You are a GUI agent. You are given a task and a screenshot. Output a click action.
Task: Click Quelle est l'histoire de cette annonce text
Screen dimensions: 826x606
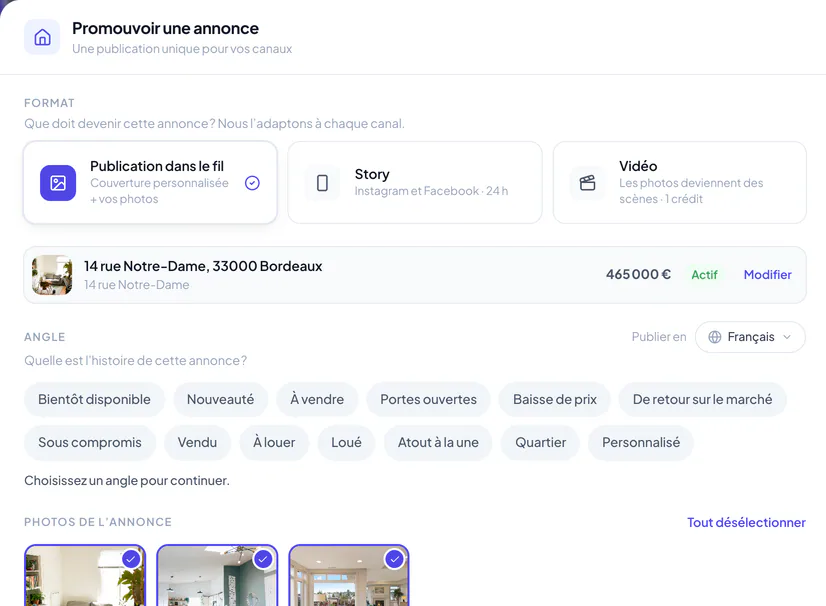pyautogui.click(x=135, y=360)
